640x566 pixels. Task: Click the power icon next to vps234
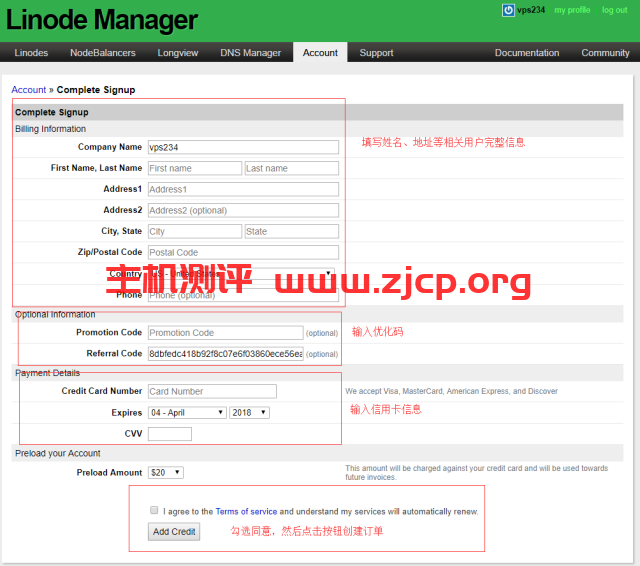(508, 10)
